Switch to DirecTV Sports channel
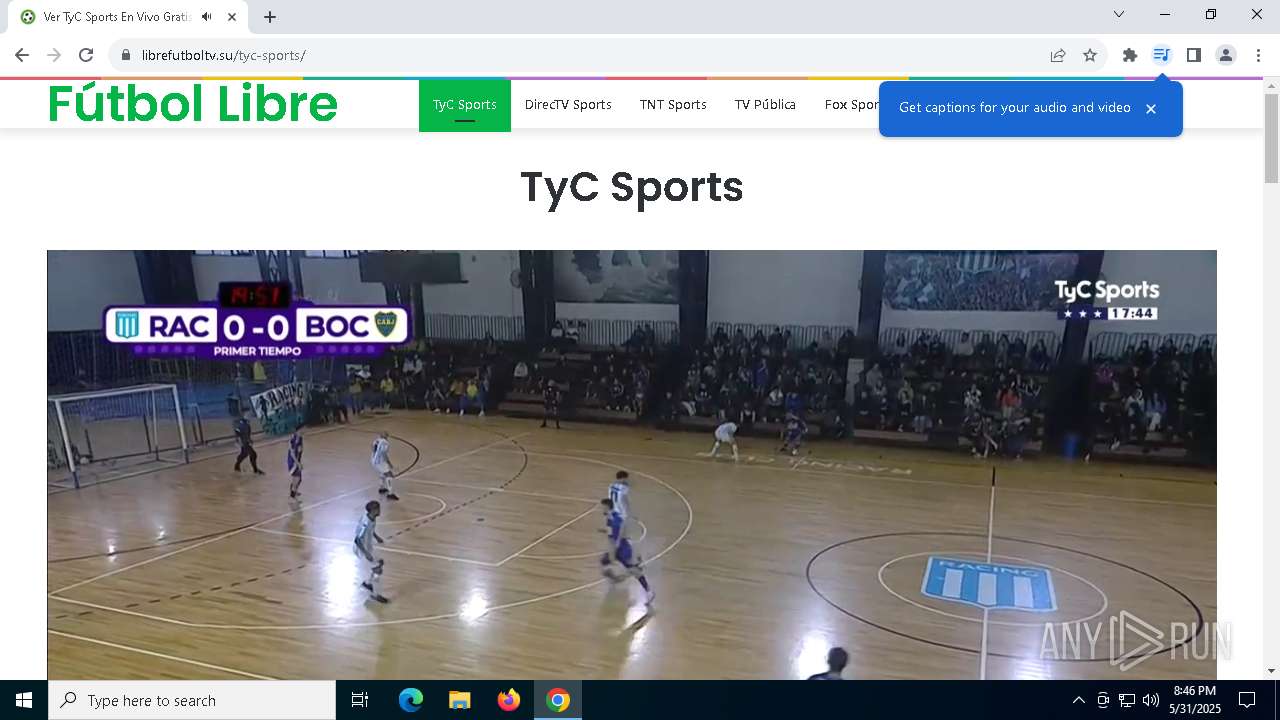 pyautogui.click(x=568, y=104)
